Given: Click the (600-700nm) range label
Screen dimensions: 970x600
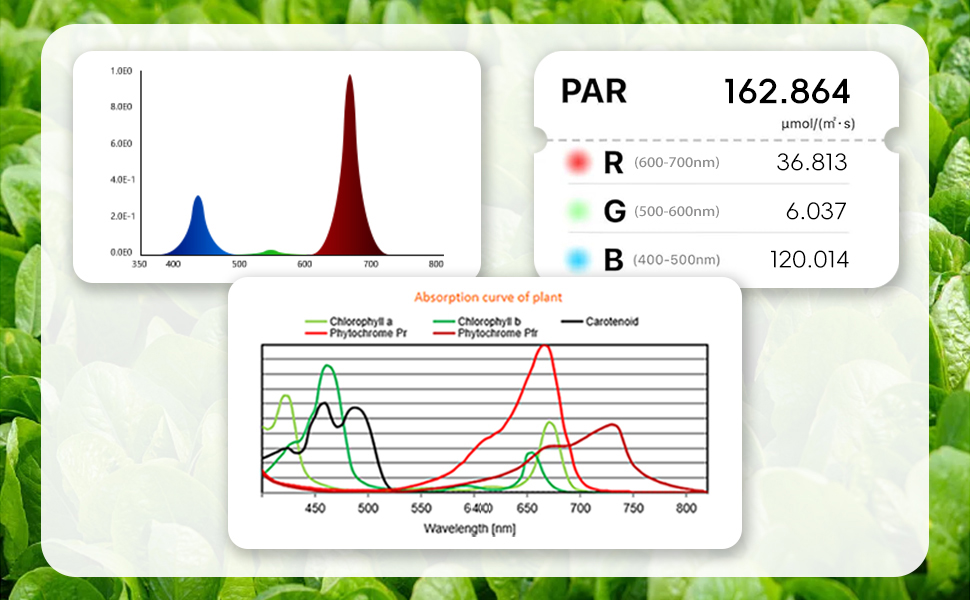Looking at the screenshot, I should coord(677,163).
